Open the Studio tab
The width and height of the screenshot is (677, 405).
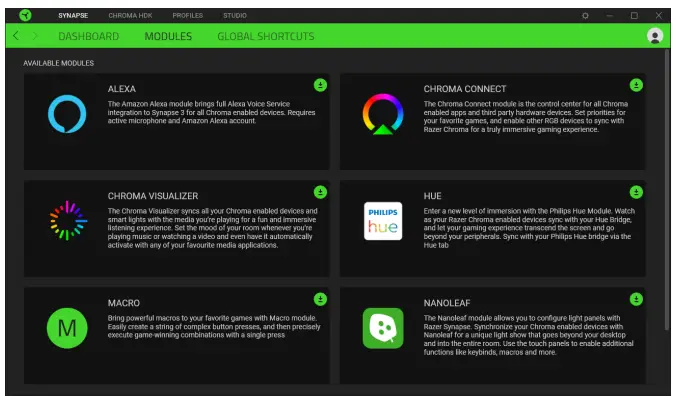click(235, 16)
